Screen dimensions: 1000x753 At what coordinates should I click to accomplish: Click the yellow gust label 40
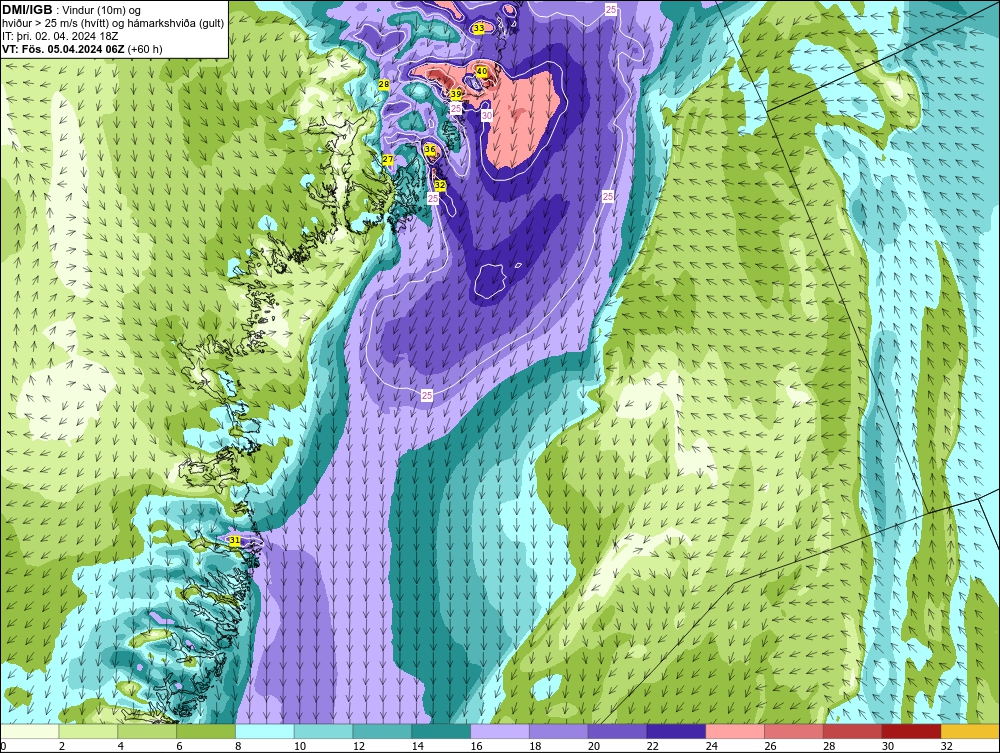(x=482, y=71)
